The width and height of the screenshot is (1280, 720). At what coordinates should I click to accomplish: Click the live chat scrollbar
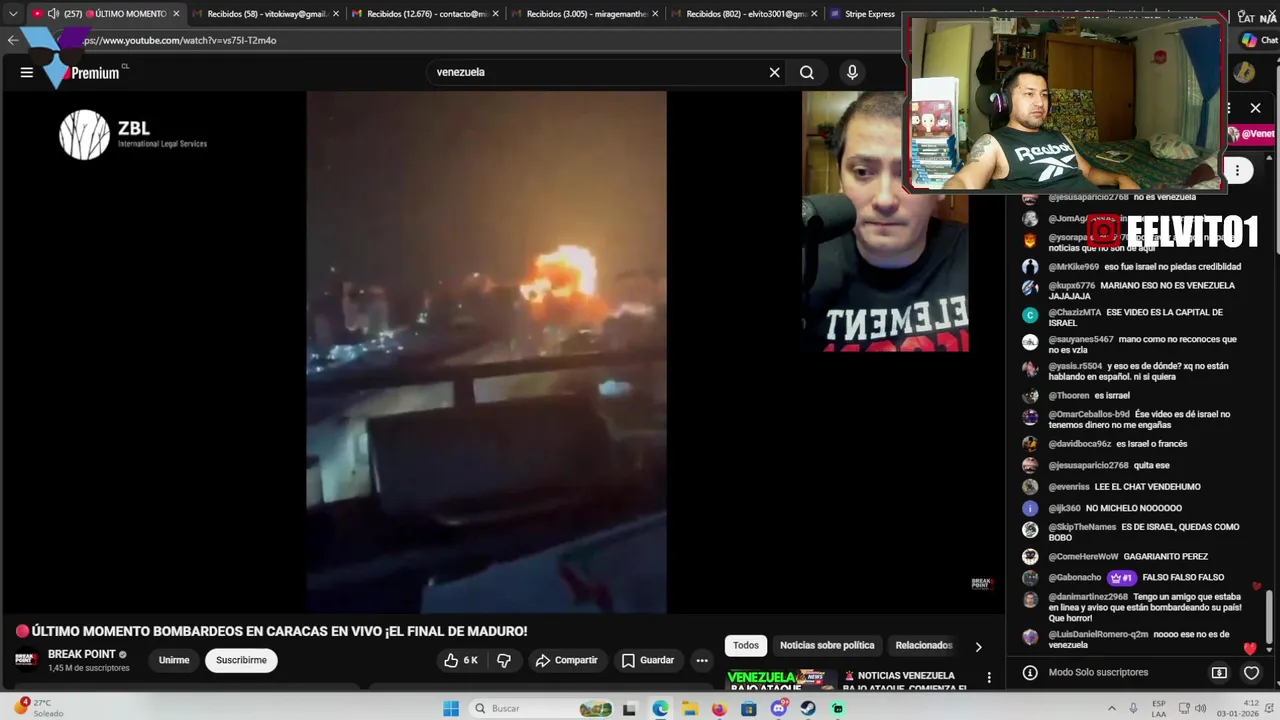[1270, 617]
